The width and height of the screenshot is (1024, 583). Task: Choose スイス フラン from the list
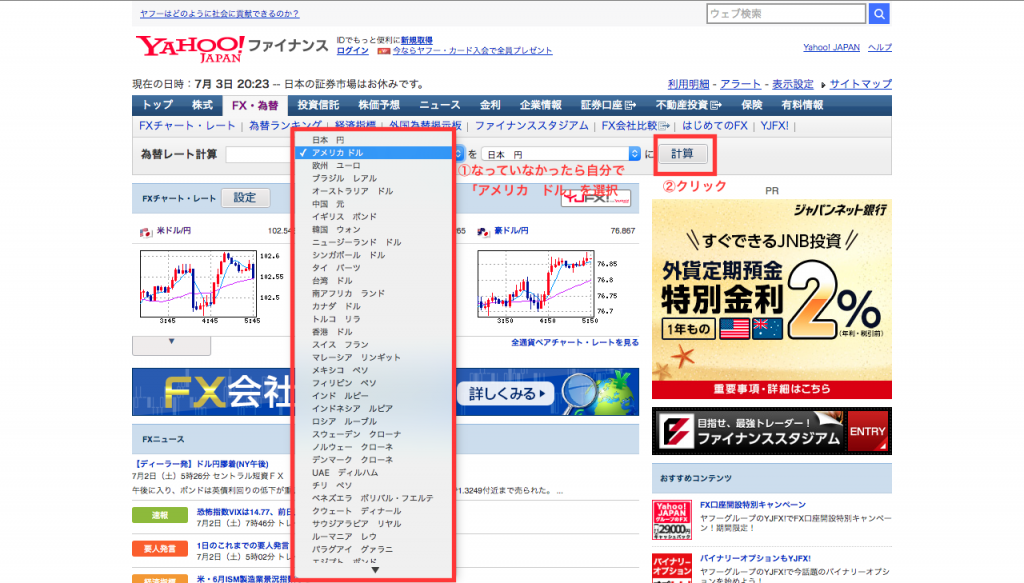click(x=374, y=345)
